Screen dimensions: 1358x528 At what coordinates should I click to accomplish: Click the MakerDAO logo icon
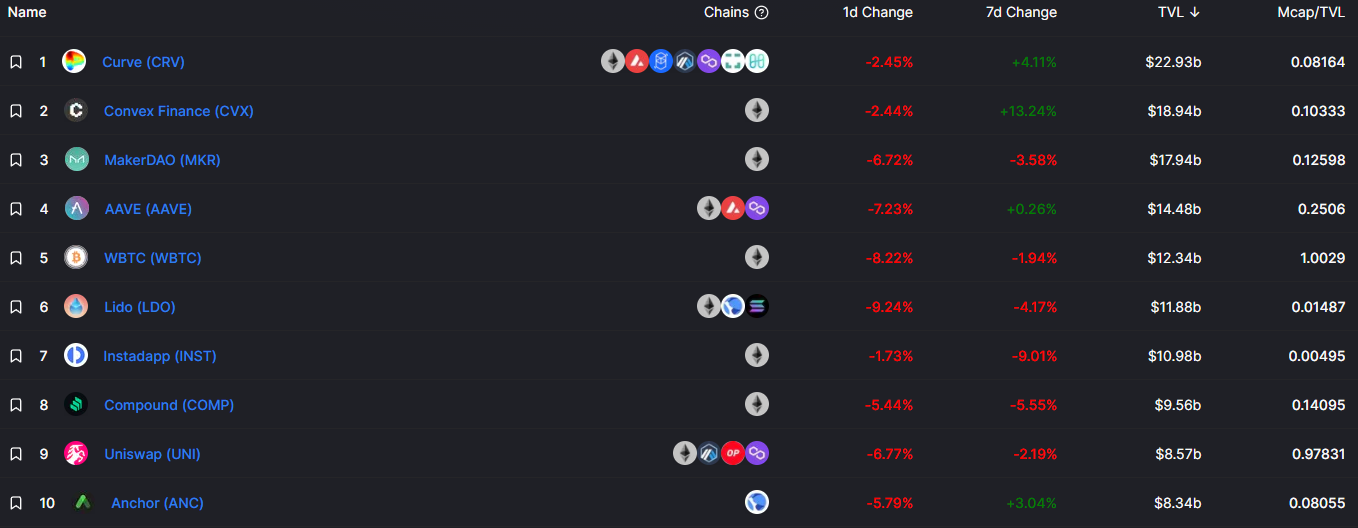[x=76, y=160]
